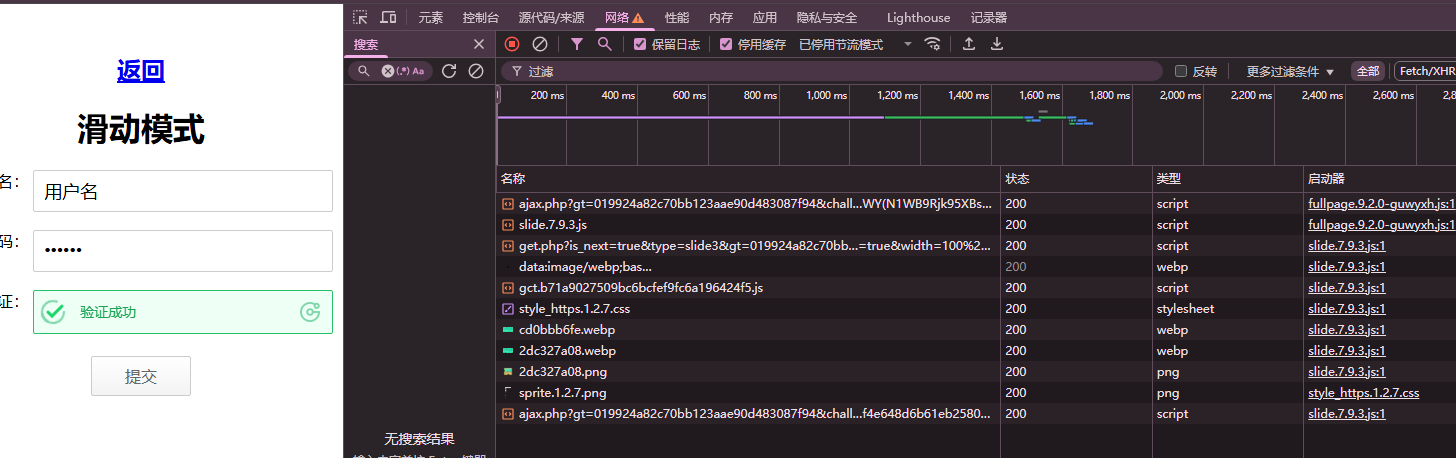1456x458 pixels.
Task: Export HAR file with download arrow icon
Action: [x=996, y=44]
